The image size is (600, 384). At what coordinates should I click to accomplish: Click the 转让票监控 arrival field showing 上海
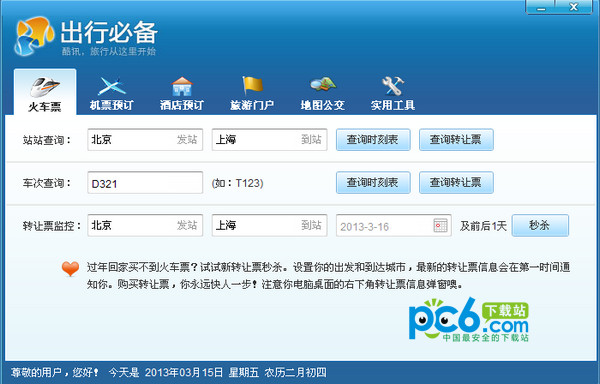click(269, 225)
